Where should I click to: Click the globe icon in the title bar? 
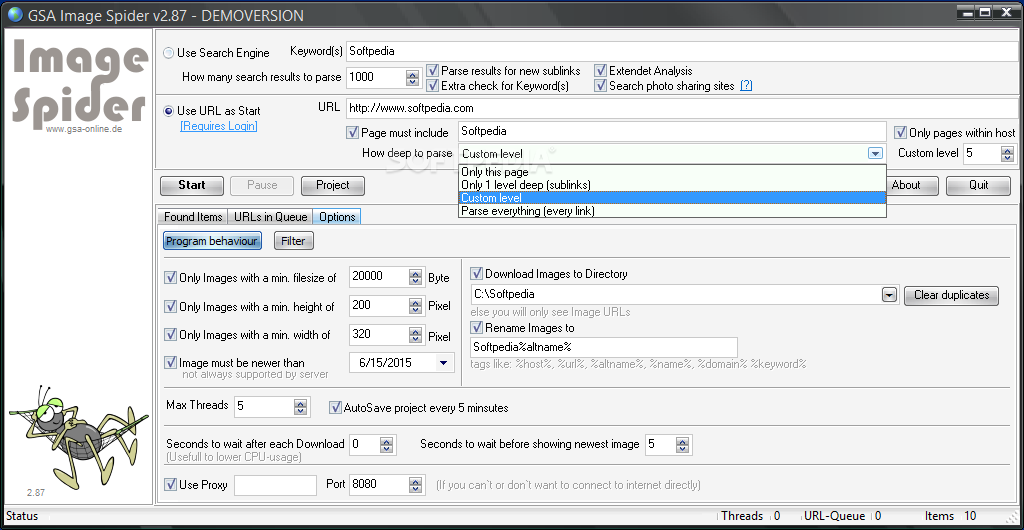(13, 15)
